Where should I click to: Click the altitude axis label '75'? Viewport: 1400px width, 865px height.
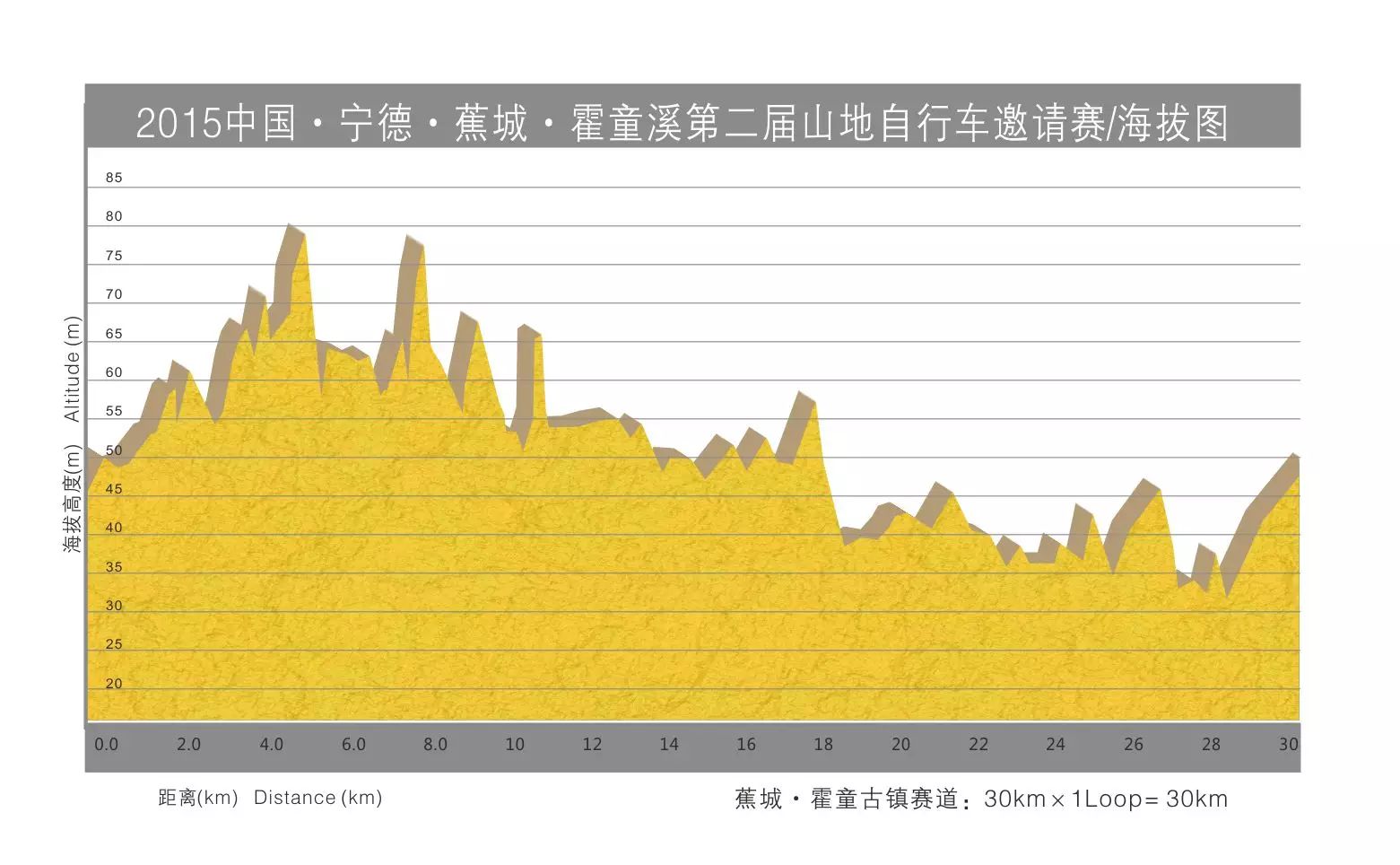[114, 256]
